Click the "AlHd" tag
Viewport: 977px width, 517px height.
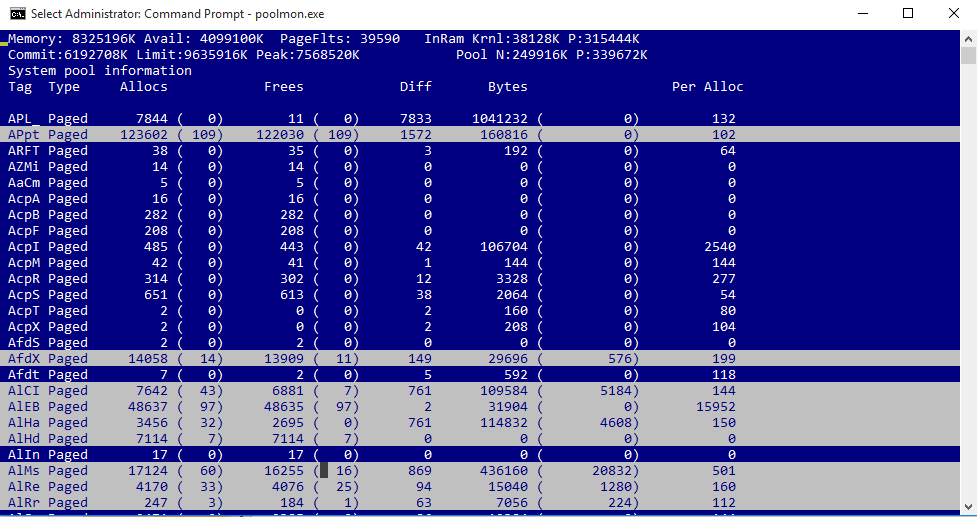coord(24,439)
